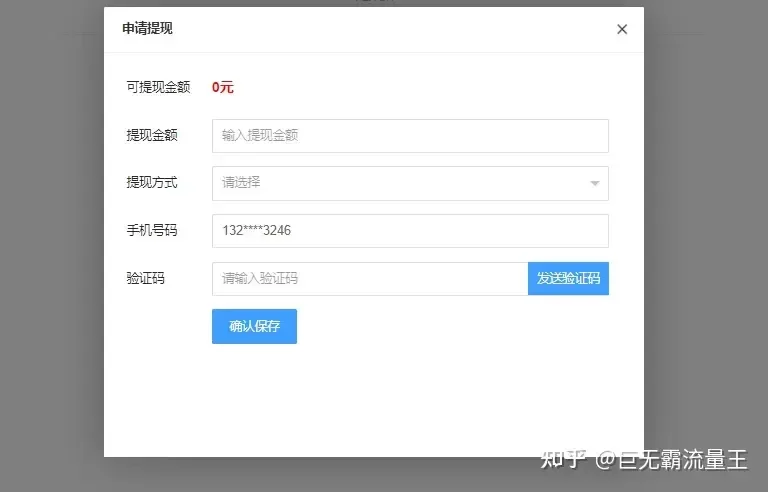Open the 提现方式 请选择 dropdown
768x492 pixels.
point(400,183)
